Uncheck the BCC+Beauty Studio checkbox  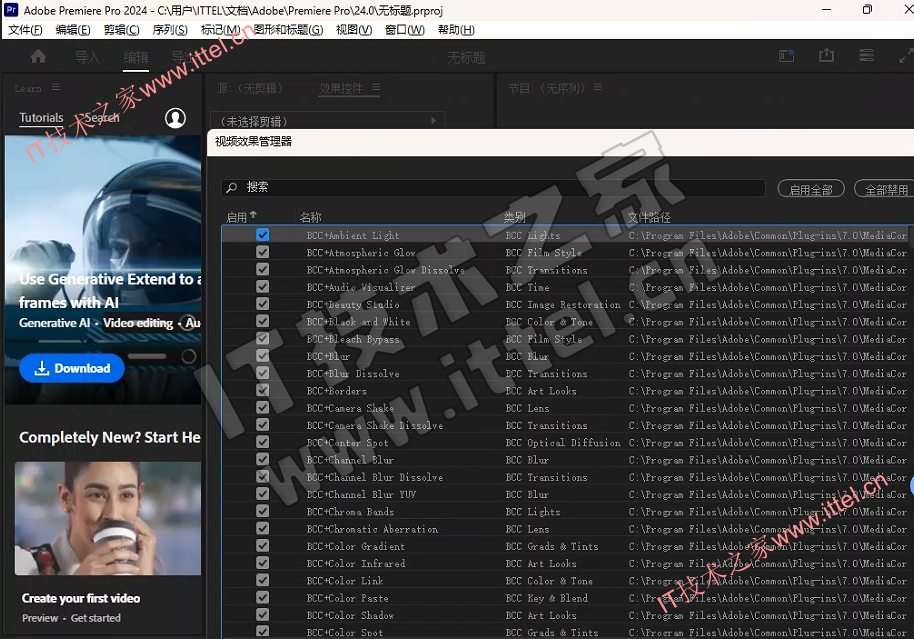point(263,304)
